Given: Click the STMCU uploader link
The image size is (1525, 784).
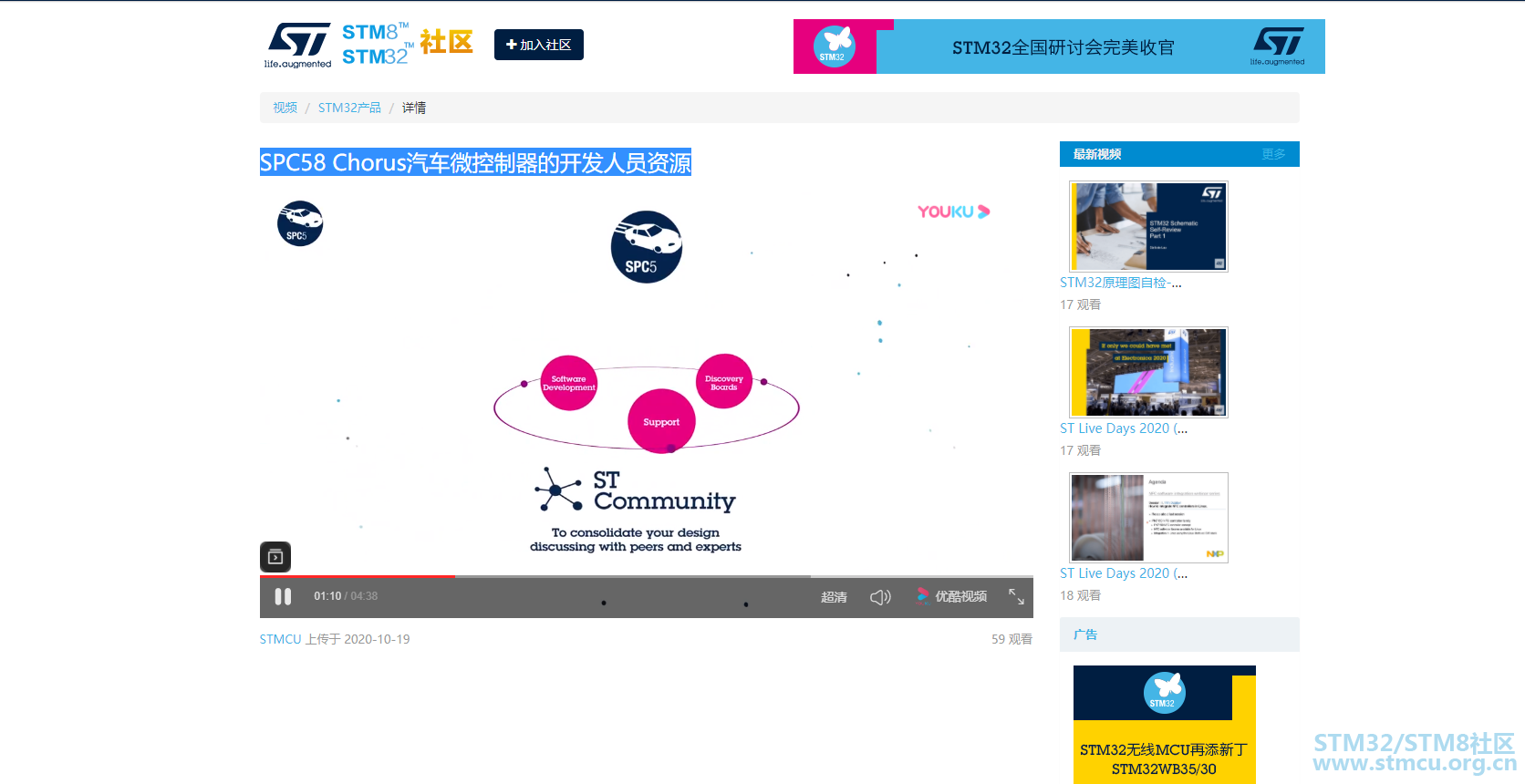Looking at the screenshot, I should pyautogui.click(x=280, y=639).
